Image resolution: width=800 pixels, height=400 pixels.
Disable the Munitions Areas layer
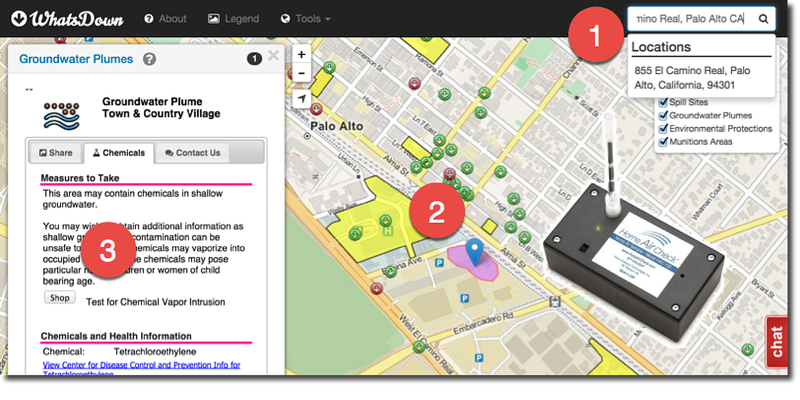pyautogui.click(x=661, y=141)
